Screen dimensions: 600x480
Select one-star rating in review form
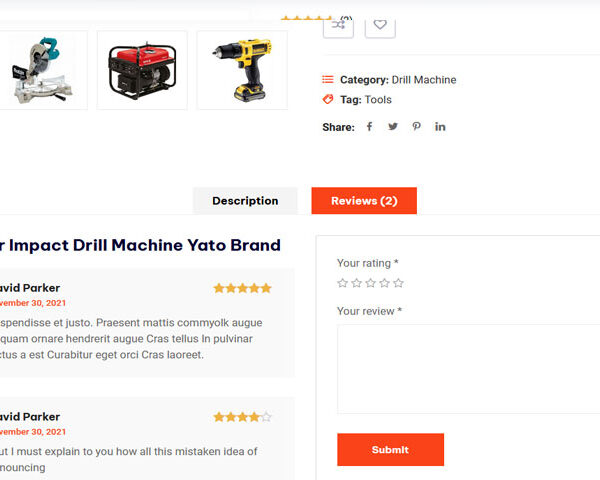coord(342,283)
